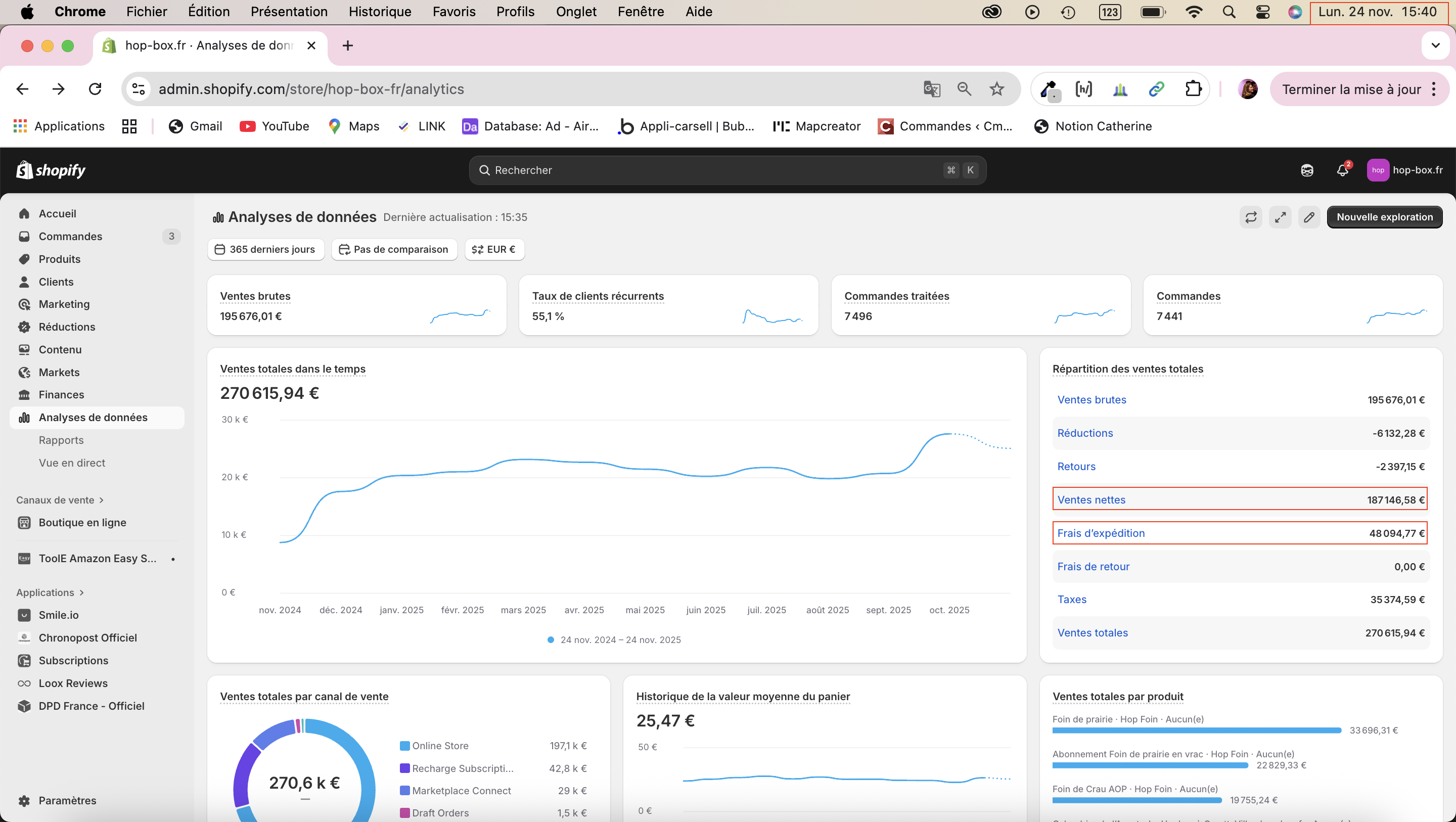1456x822 pixels.
Task: Select Rapports sub-item in sidebar
Action: point(61,440)
